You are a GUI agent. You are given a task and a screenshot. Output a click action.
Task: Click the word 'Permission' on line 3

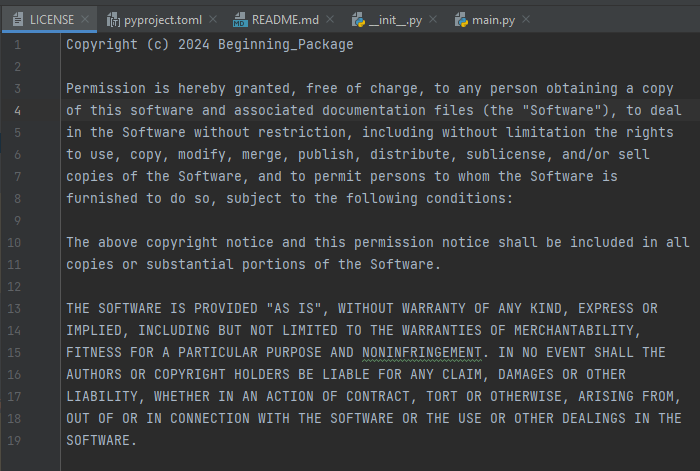pos(106,88)
